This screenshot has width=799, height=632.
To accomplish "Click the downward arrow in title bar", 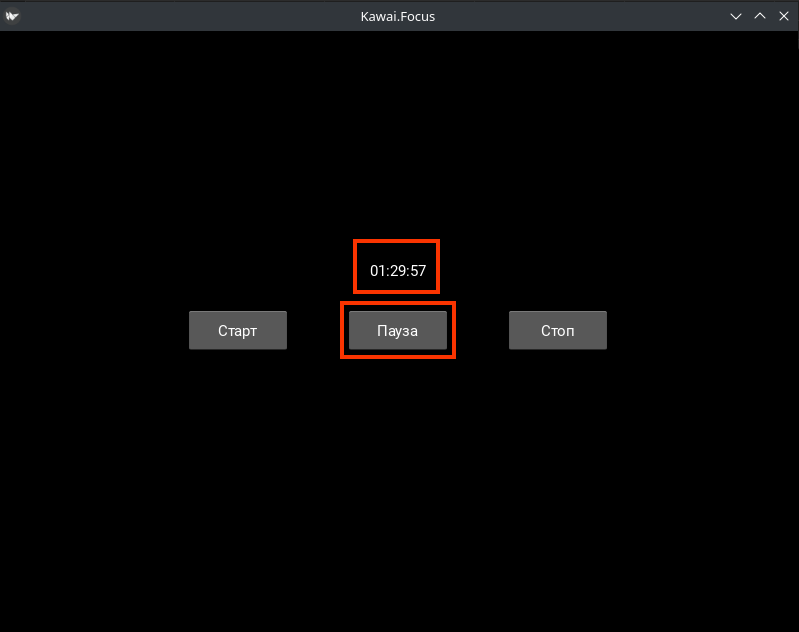I will pyautogui.click(x=736, y=16).
